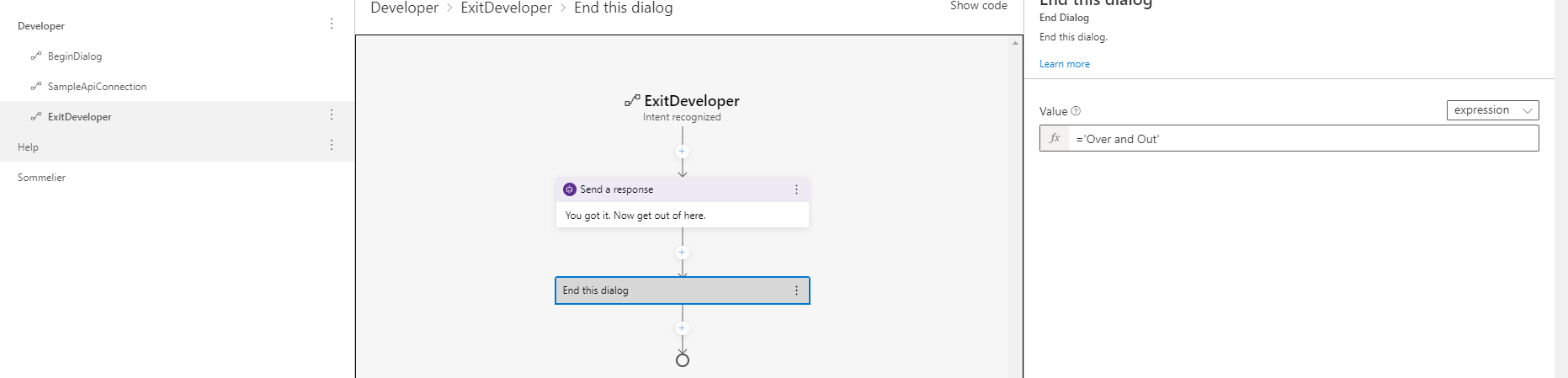Click the Value help info icon
The height and width of the screenshot is (378, 1568).
tap(1076, 111)
